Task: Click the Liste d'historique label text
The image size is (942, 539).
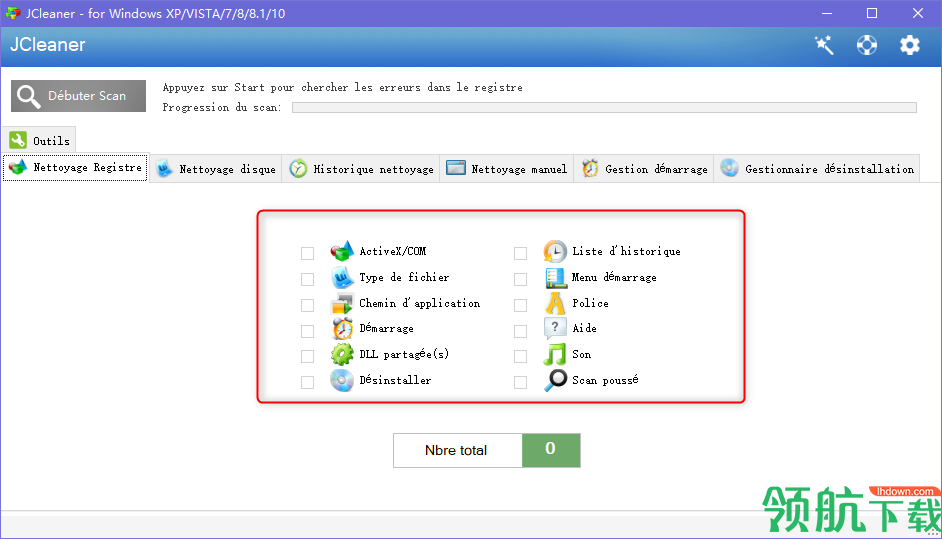Action: coord(626,251)
